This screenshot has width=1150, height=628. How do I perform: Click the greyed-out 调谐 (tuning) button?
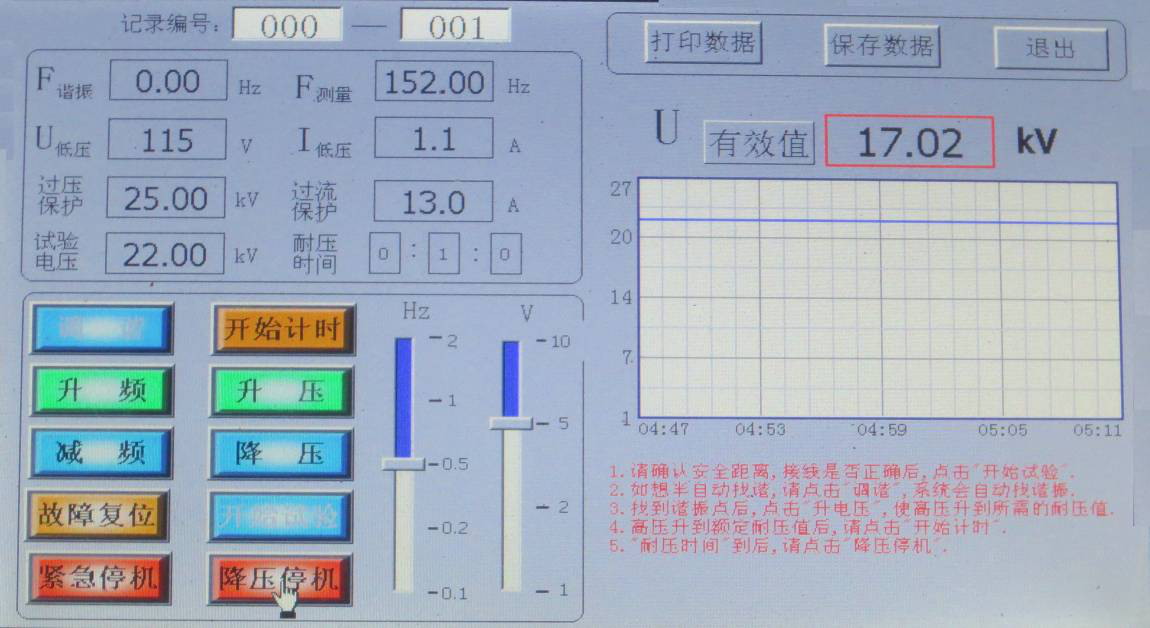101,328
